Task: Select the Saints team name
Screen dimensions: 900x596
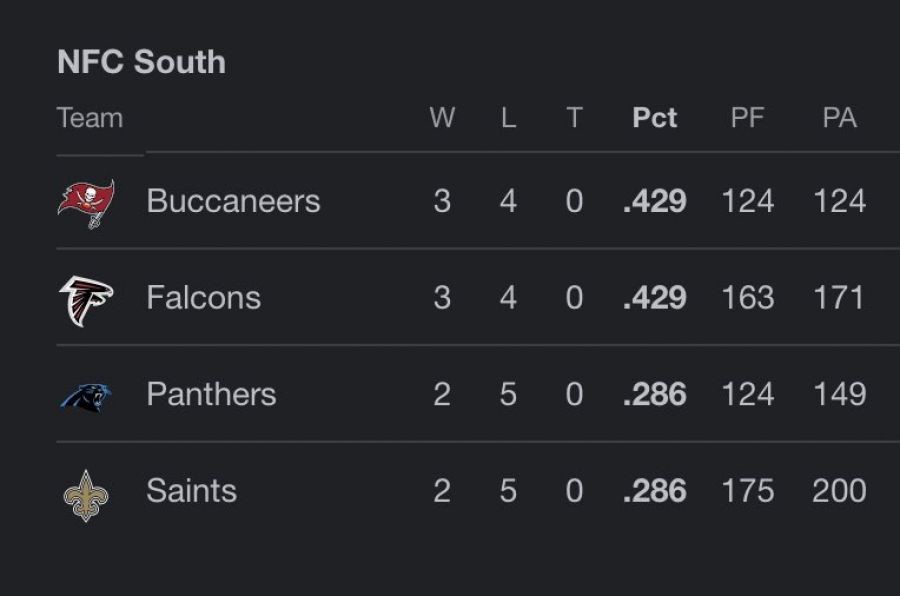Action: 191,491
